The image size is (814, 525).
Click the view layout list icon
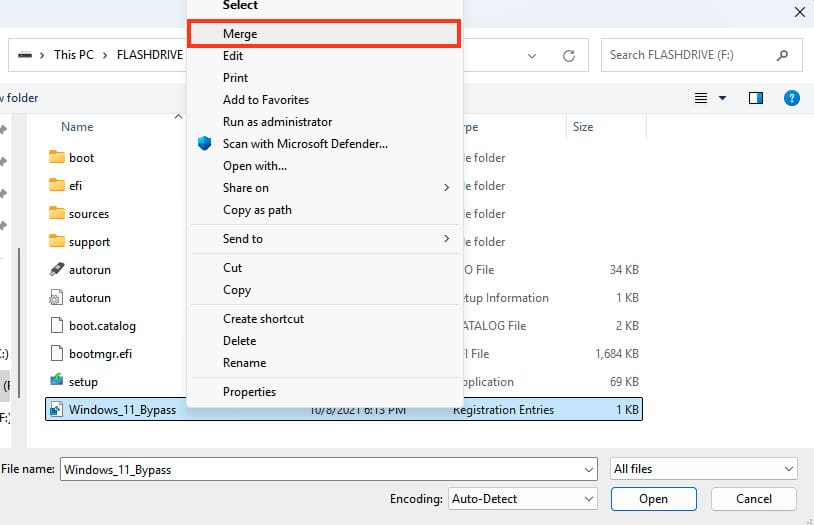(x=701, y=98)
